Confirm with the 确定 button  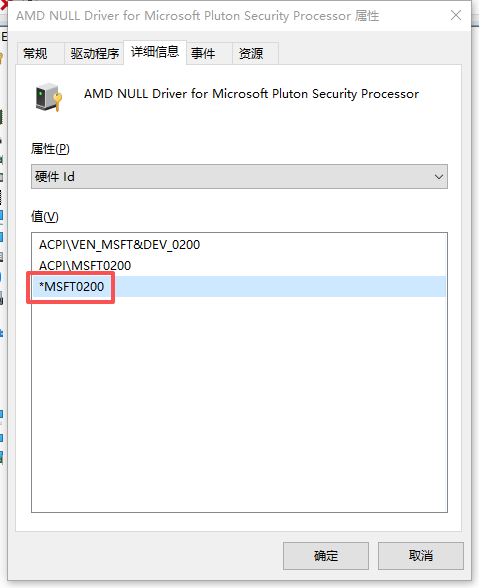pyautogui.click(x=326, y=556)
